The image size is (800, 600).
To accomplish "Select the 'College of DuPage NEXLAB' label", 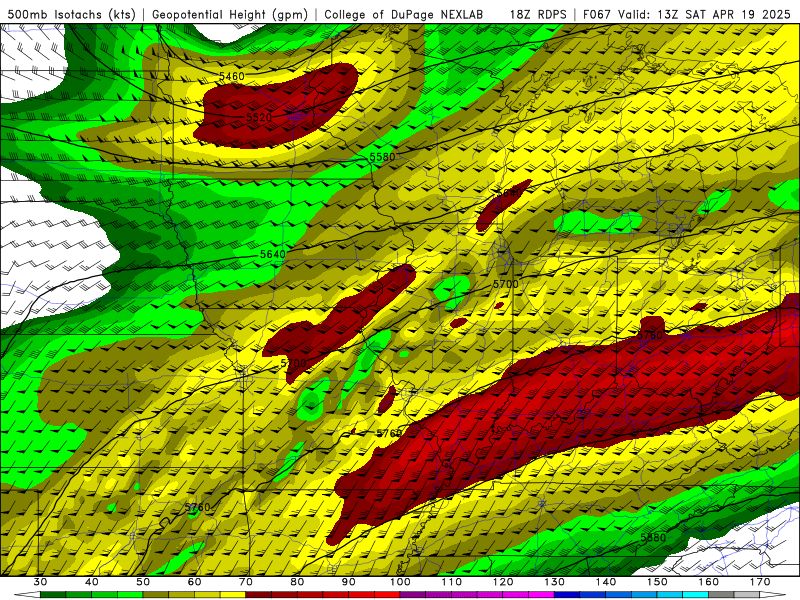I will tap(404, 14).
